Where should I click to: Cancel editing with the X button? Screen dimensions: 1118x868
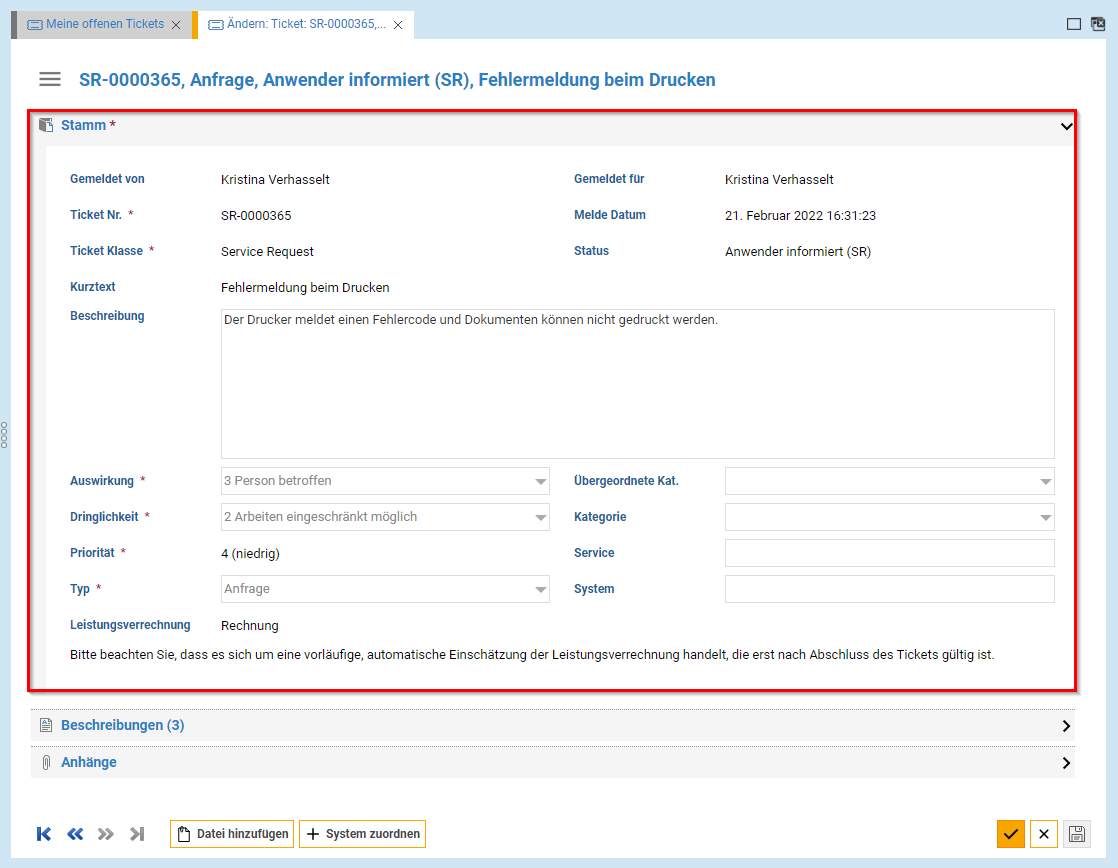point(1044,834)
